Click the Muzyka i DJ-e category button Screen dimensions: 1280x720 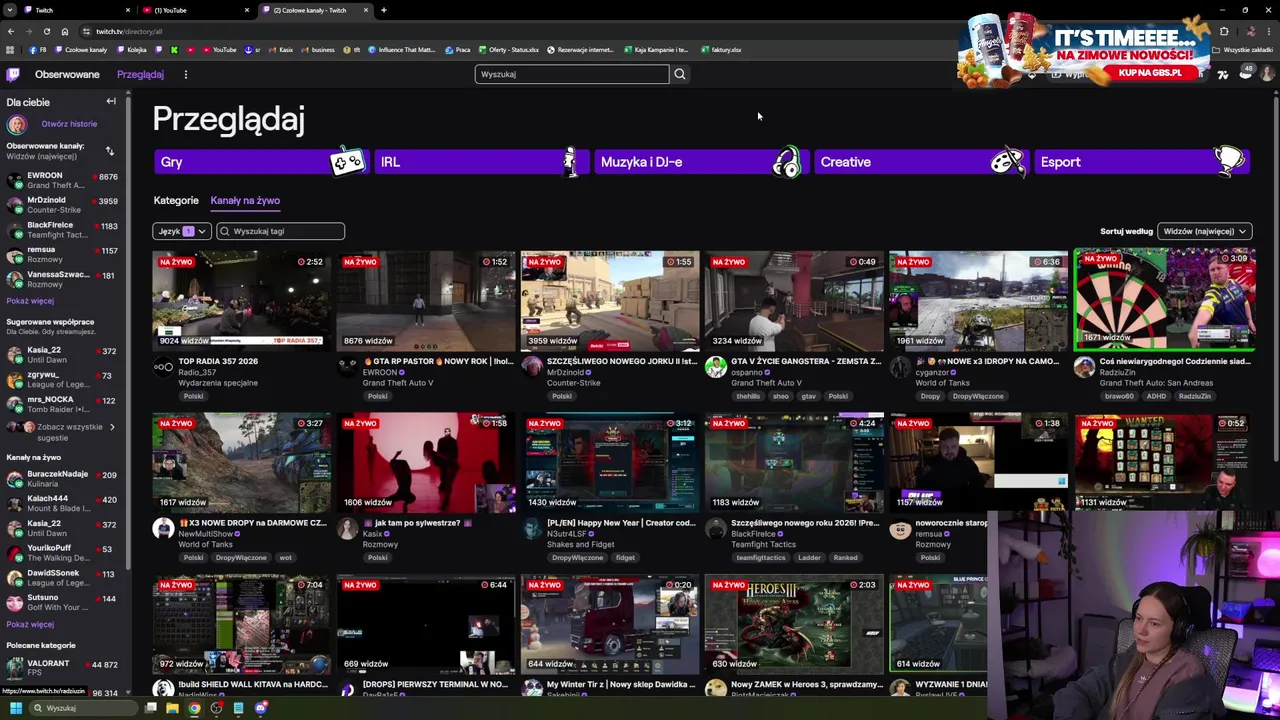point(701,162)
